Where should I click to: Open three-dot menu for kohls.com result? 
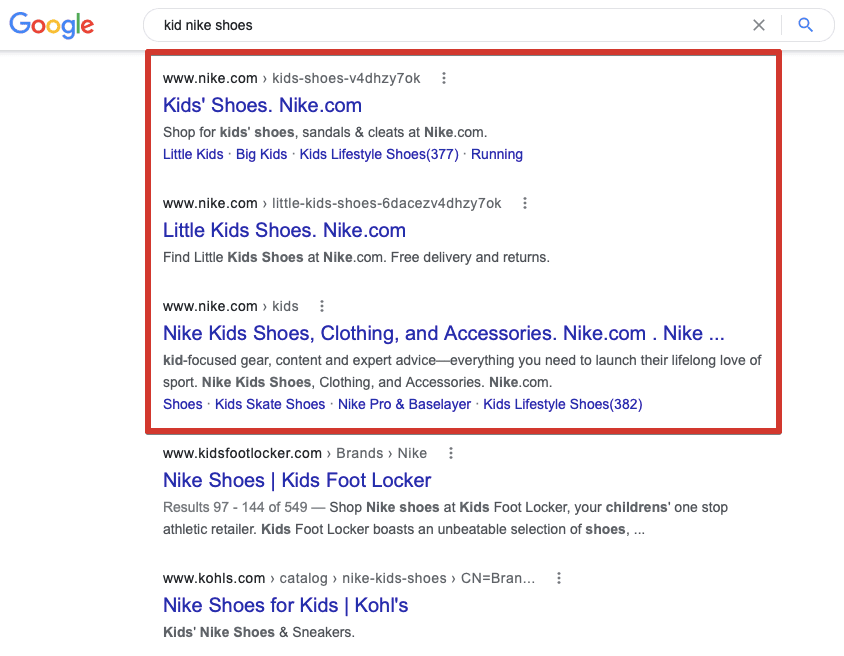(559, 578)
